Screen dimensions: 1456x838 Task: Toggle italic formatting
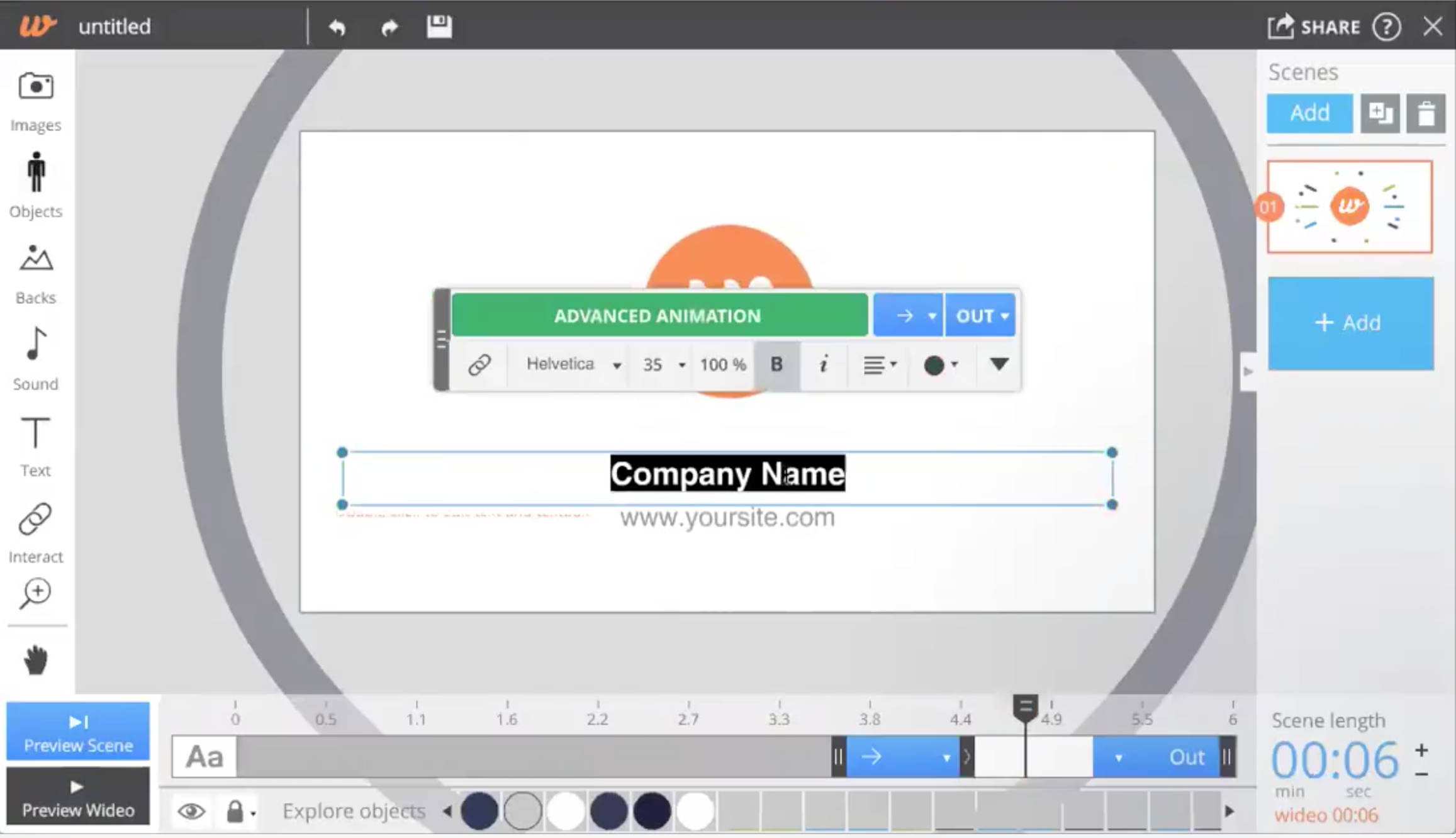(823, 364)
